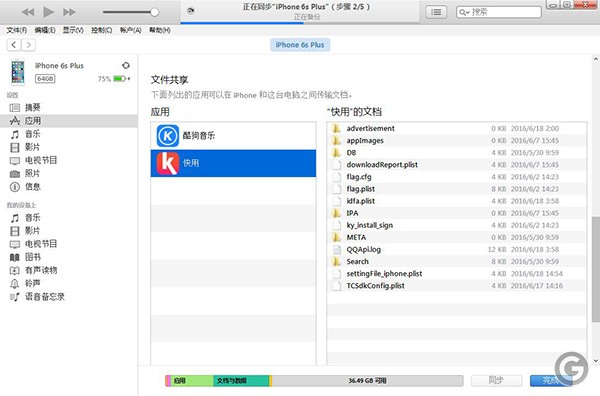Open 信息 info in sidebar
Viewport: 600px width, 396px height.
69,187
